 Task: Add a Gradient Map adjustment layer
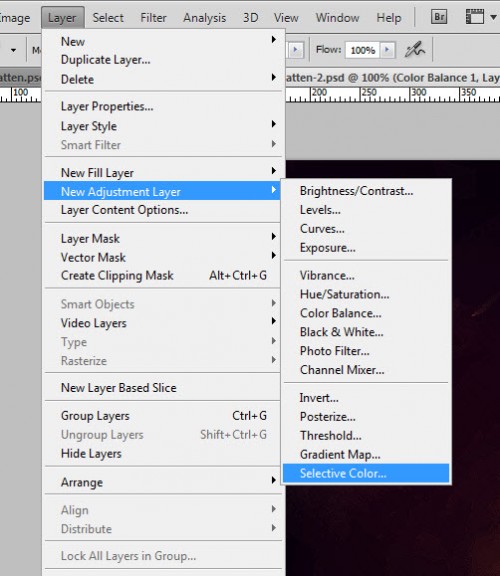366,454
